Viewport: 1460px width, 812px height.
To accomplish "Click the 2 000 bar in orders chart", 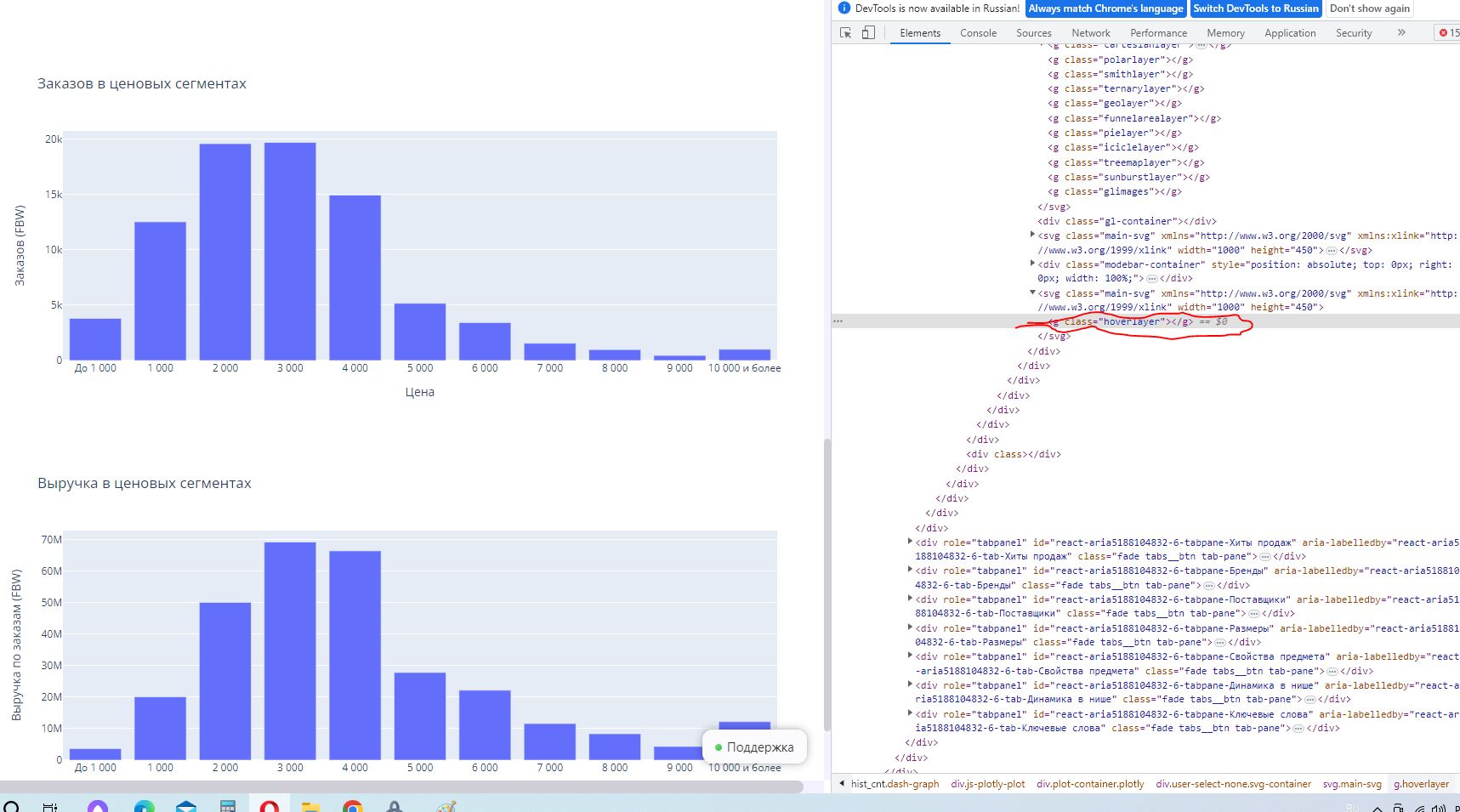I will tap(225, 252).
